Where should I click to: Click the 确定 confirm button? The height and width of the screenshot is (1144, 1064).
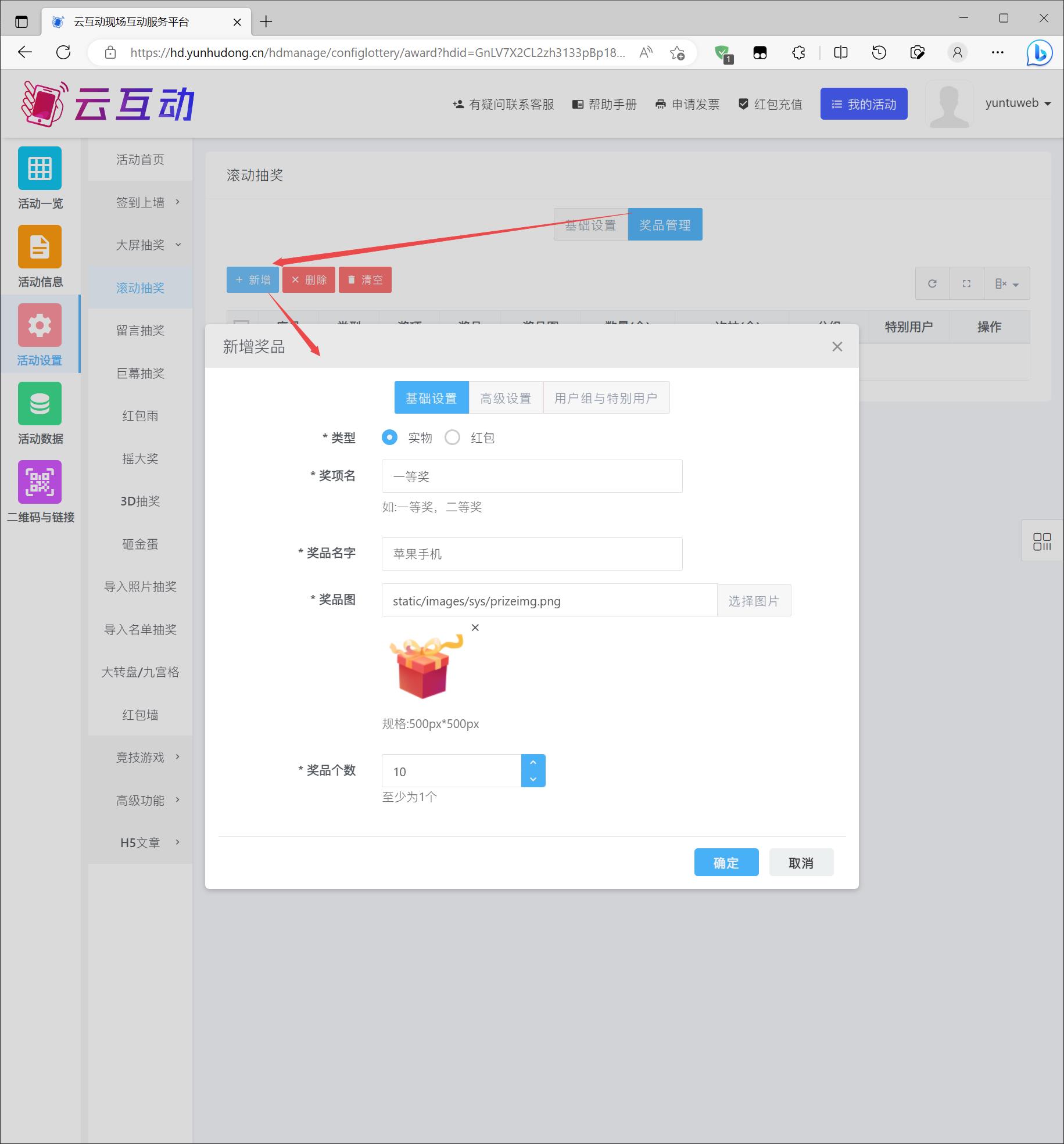726,863
